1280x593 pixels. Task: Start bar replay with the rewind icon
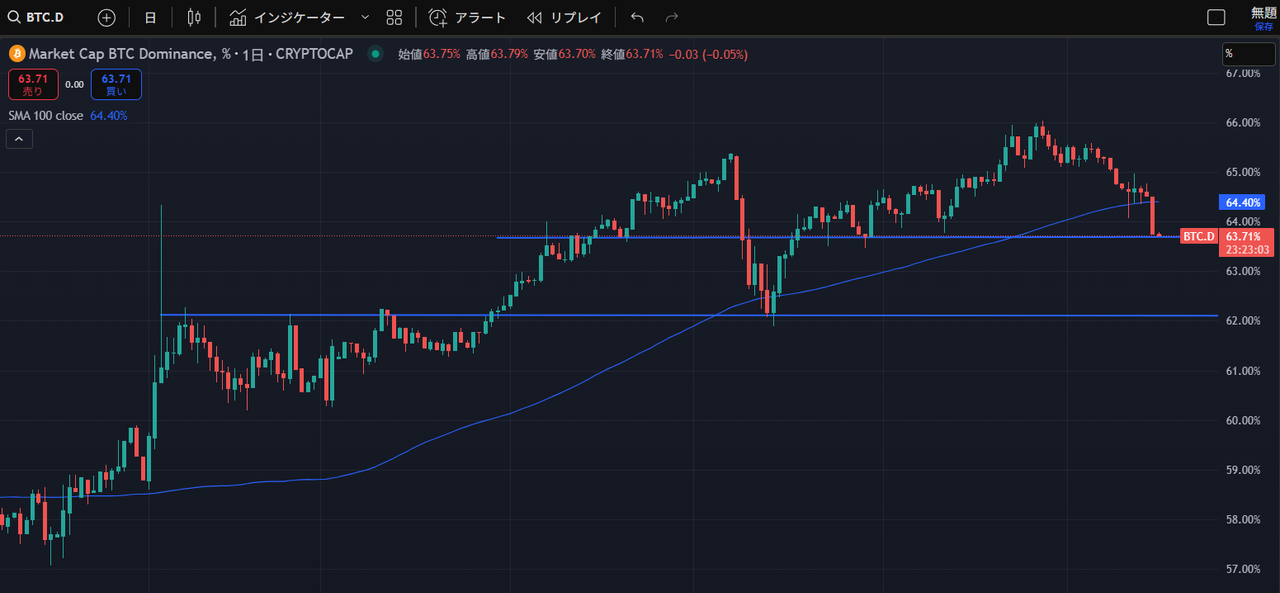[x=535, y=17]
